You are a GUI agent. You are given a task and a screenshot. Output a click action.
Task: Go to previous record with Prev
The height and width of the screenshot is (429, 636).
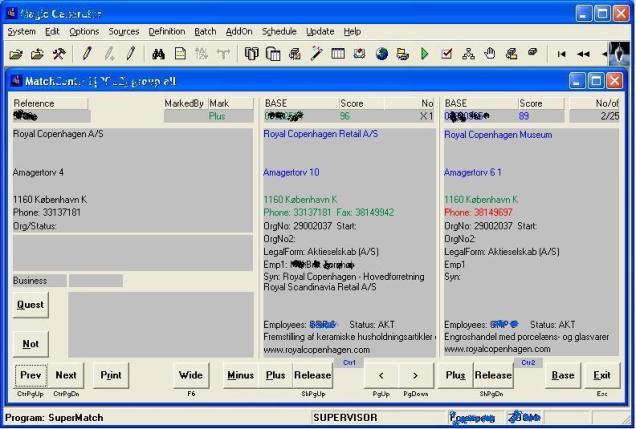(31, 375)
